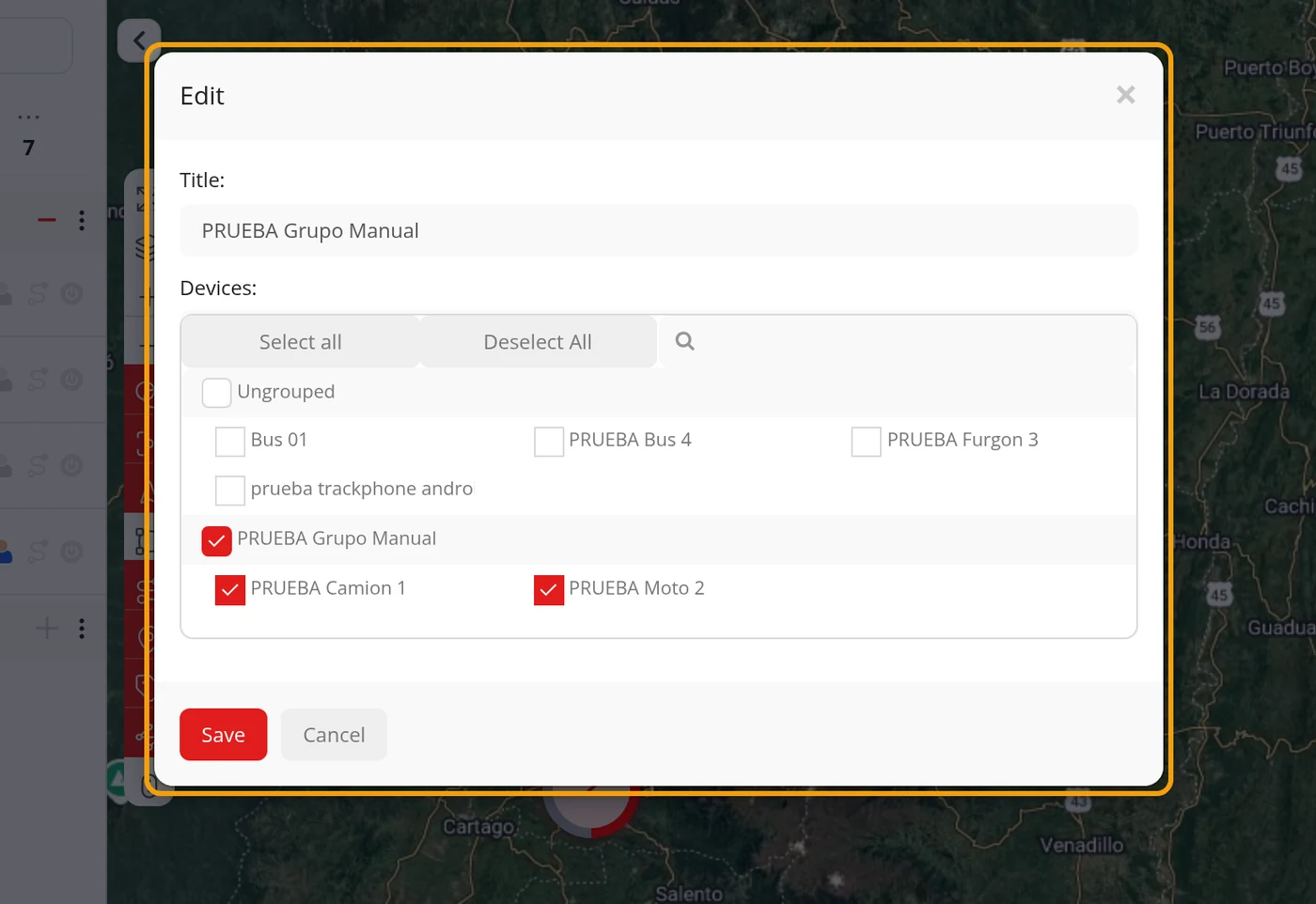Click the "La Dorada" map label
The width and height of the screenshot is (1316, 904).
[1244, 391]
